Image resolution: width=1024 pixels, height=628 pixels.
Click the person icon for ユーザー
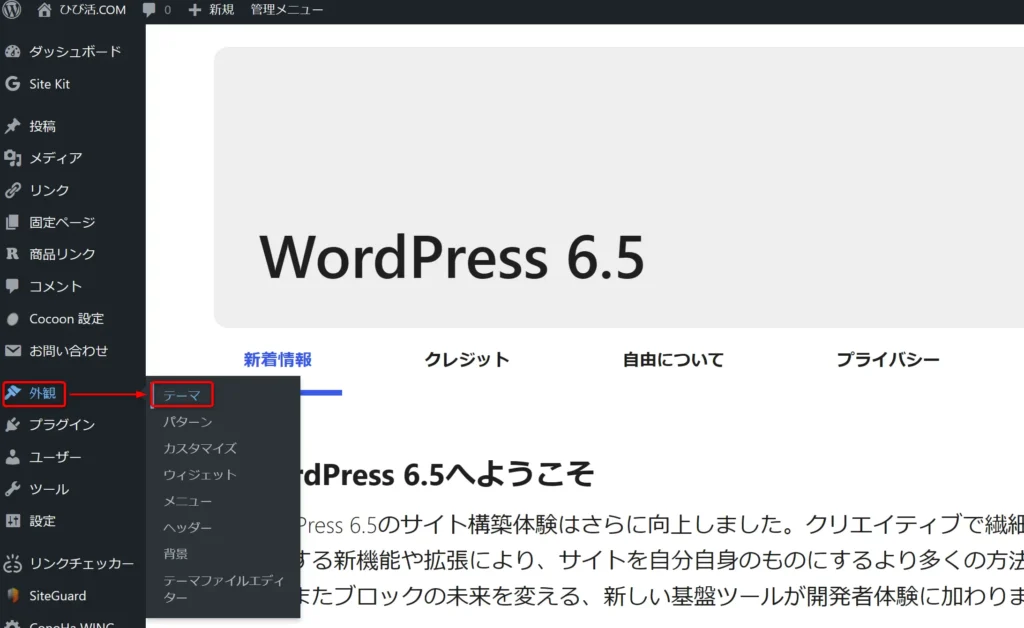[12, 457]
